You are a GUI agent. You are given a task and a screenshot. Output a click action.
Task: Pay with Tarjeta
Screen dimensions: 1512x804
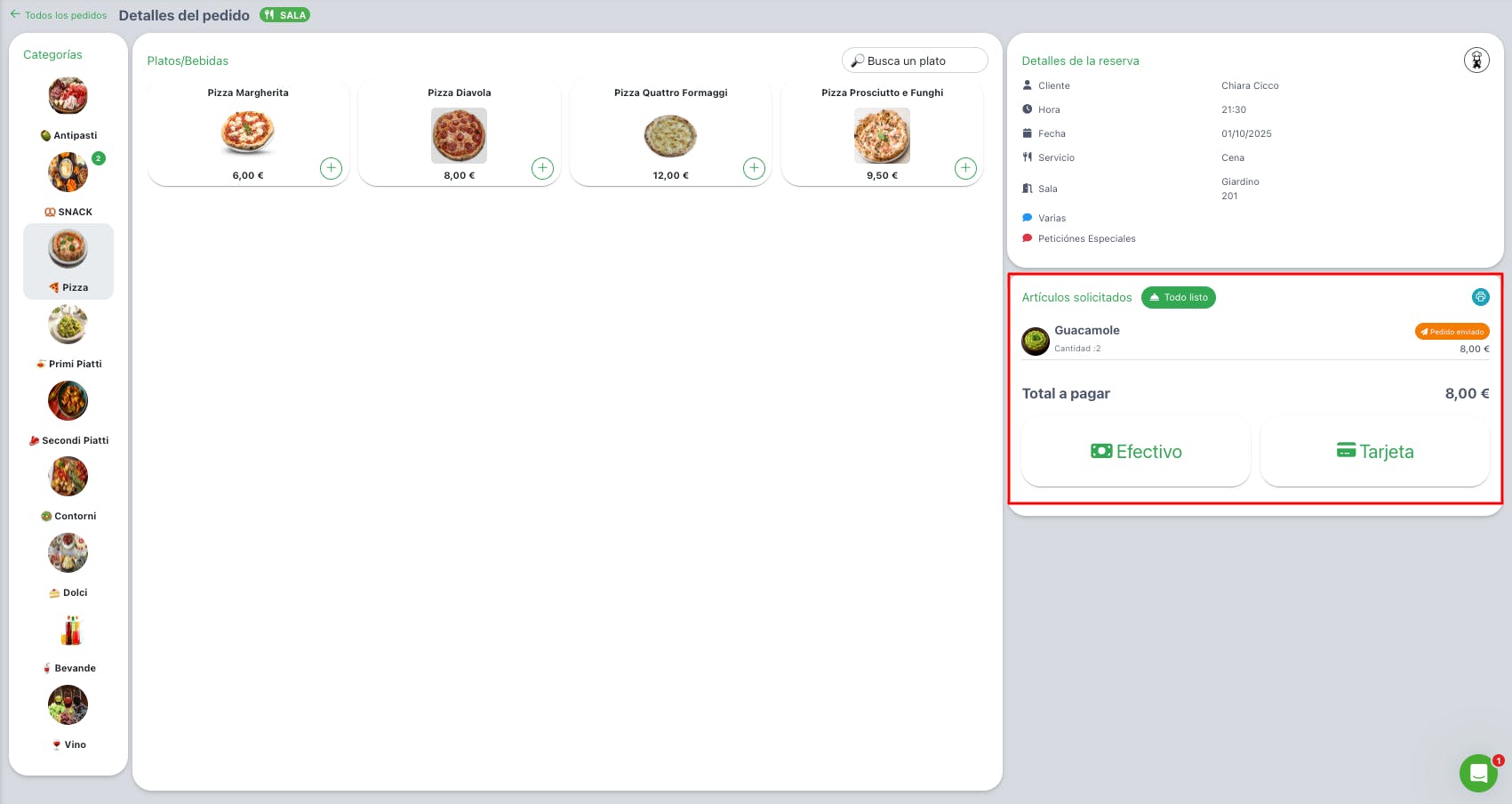[1374, 452]
